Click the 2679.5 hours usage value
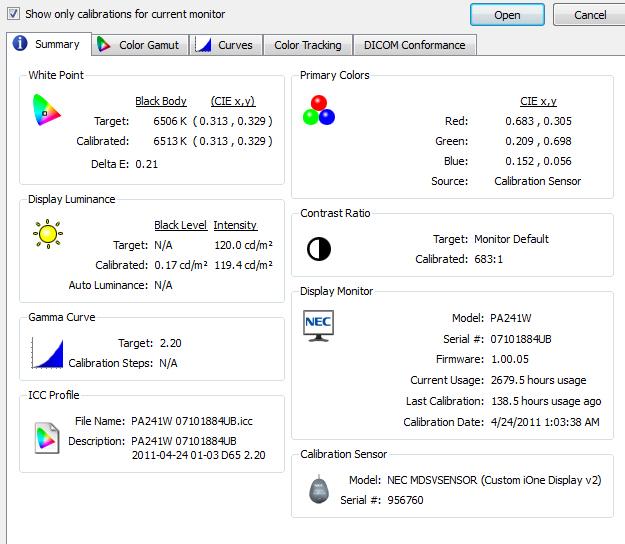 pyautogui.click(x=539, y=380)
